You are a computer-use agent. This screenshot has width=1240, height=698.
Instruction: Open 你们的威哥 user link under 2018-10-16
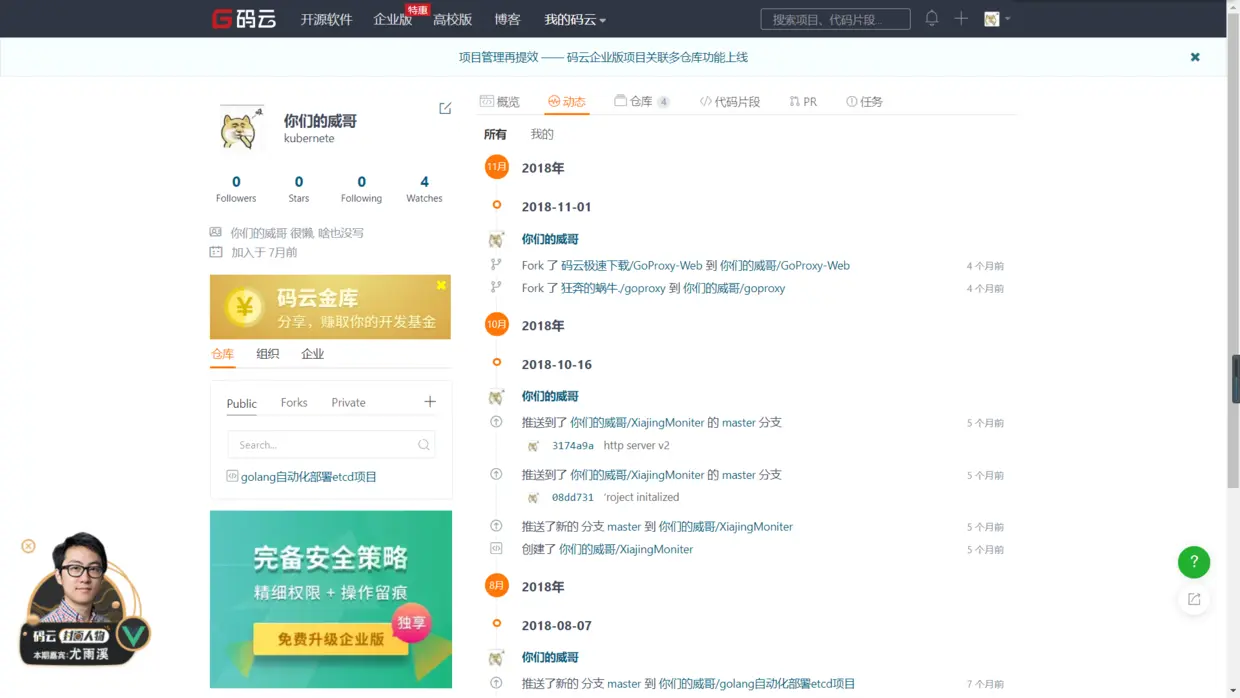tap(550, 396)
